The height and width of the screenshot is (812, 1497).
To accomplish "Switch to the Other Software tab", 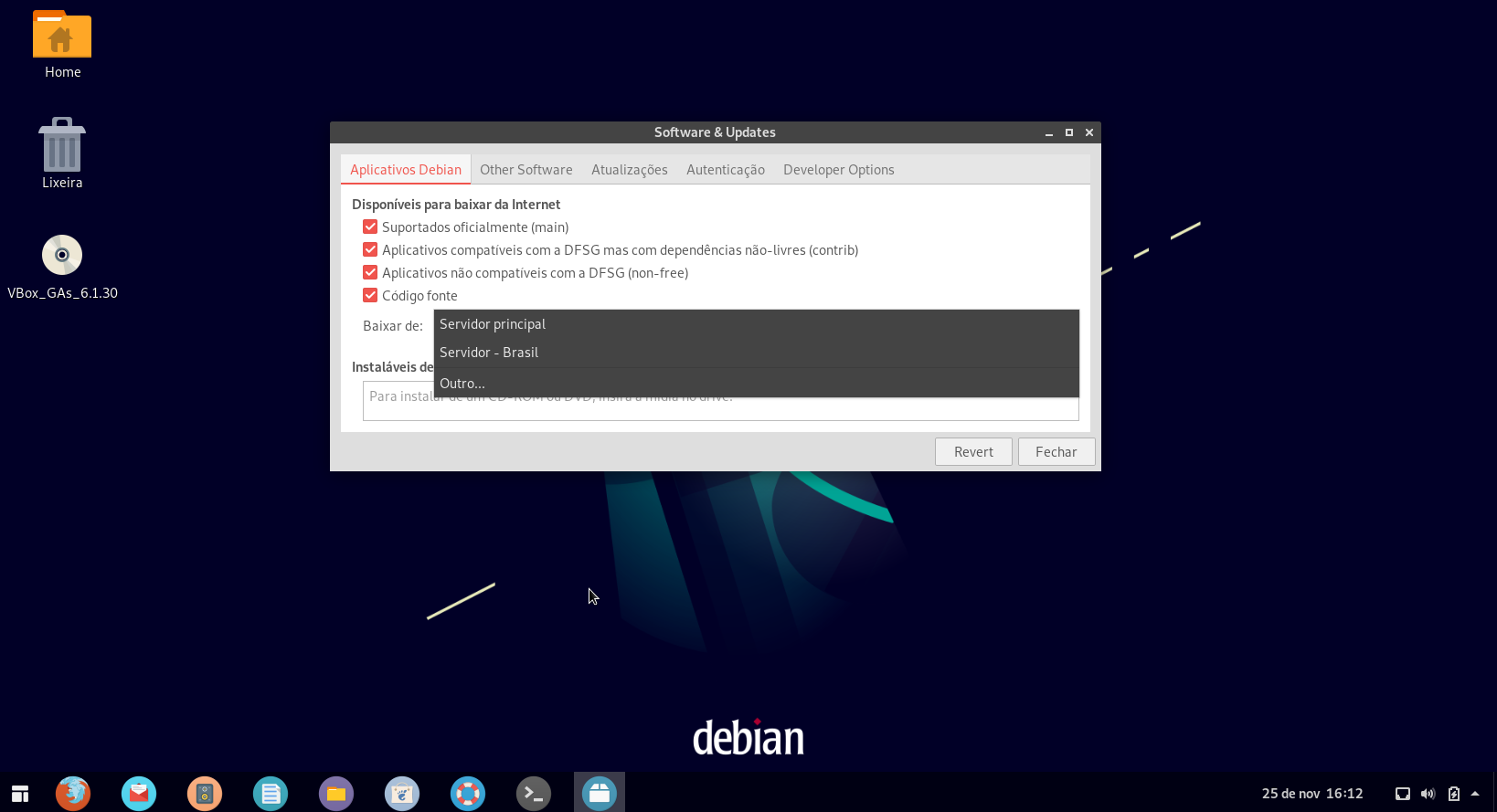I will click(526, 170).
